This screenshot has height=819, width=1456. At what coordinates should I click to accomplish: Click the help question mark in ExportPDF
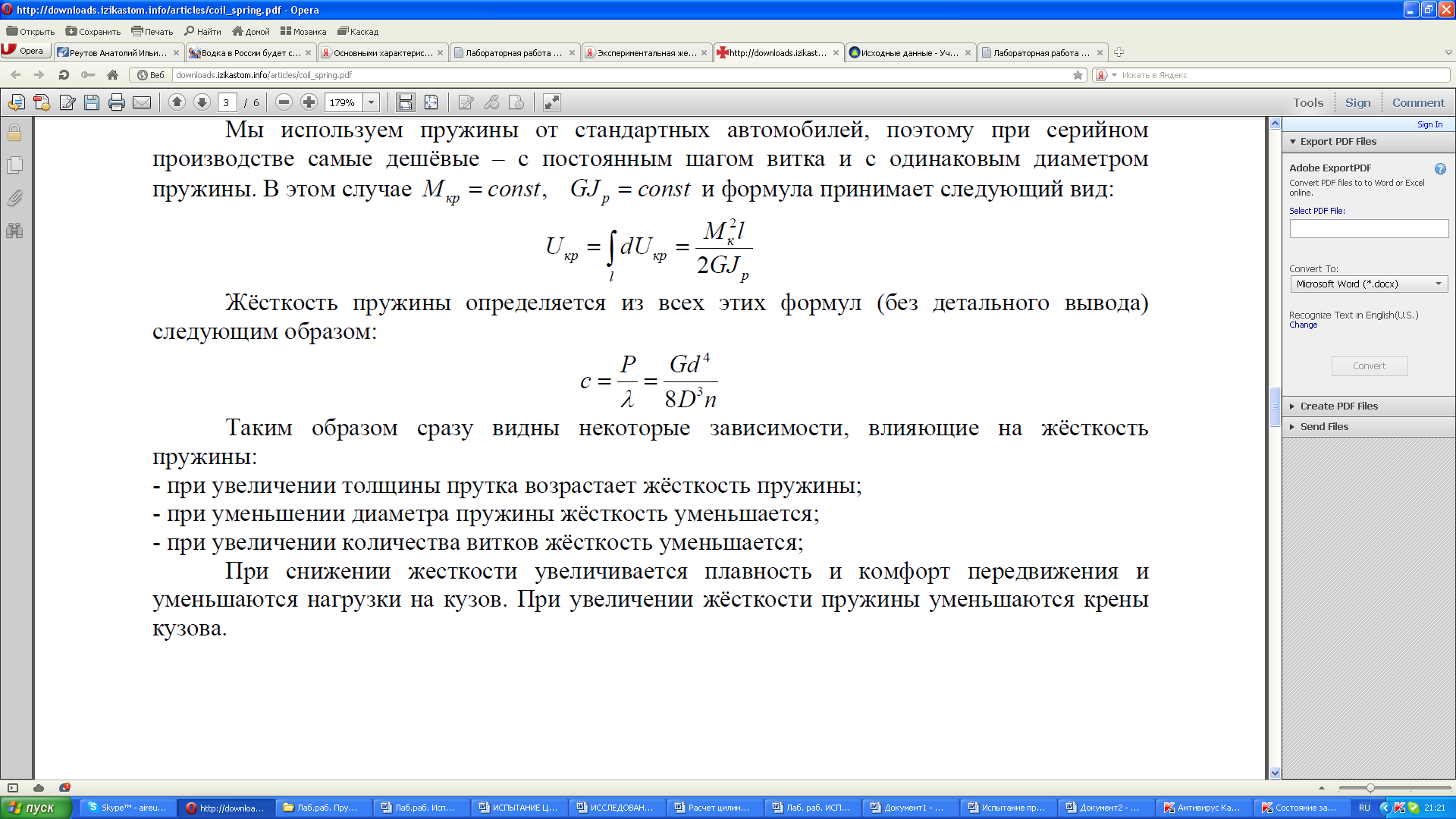click(1440, 169)
